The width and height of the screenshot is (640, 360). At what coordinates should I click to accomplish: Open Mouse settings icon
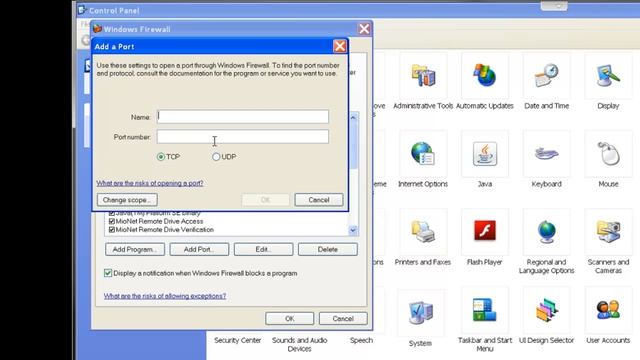[x=608, y=154]
